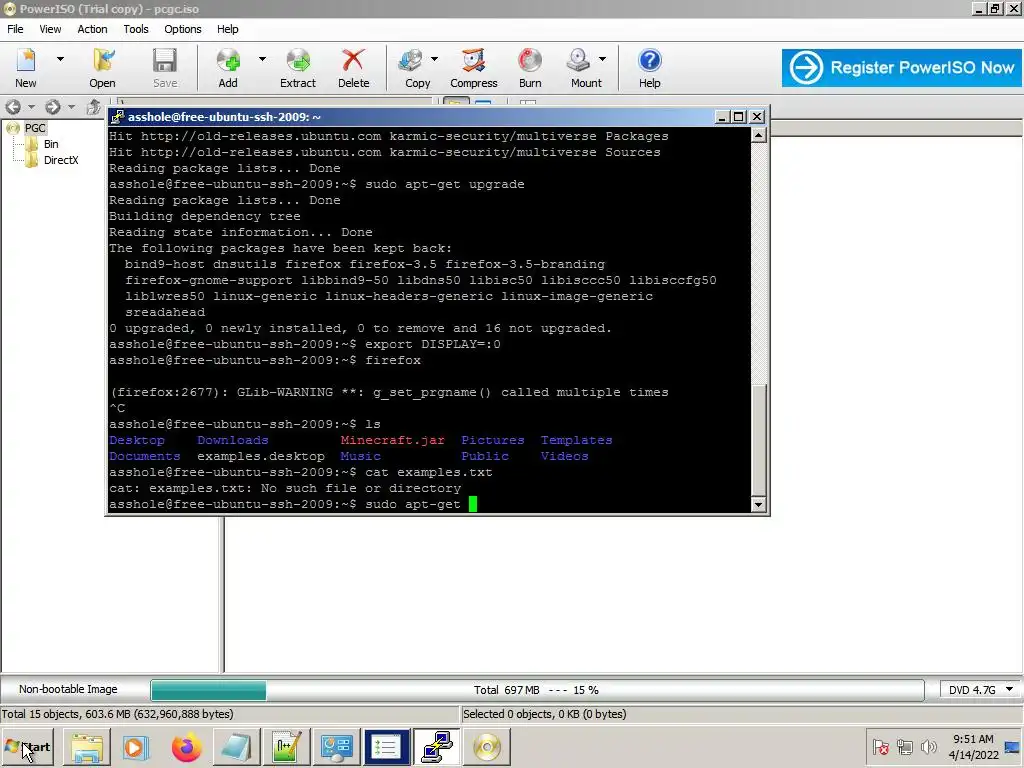
Task: Click the Forward navigation arrow icon
Action: 53,106
